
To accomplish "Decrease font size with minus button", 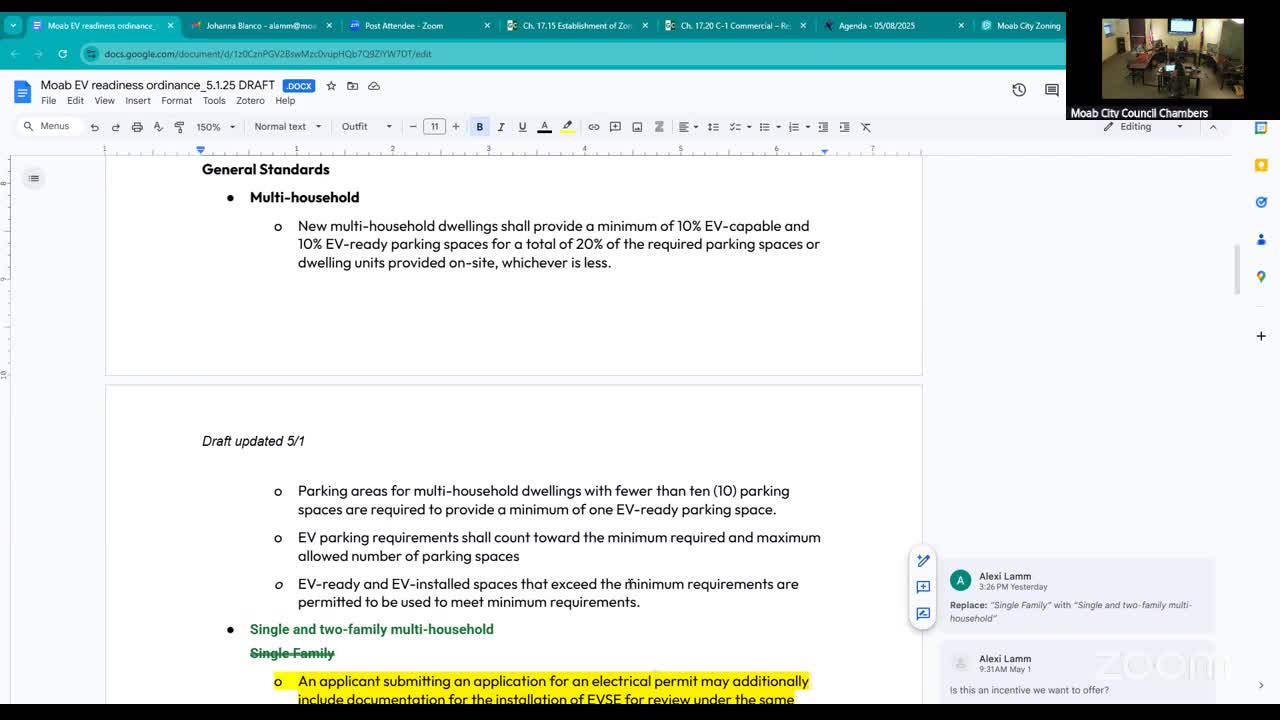I will [x=413, y=127].
